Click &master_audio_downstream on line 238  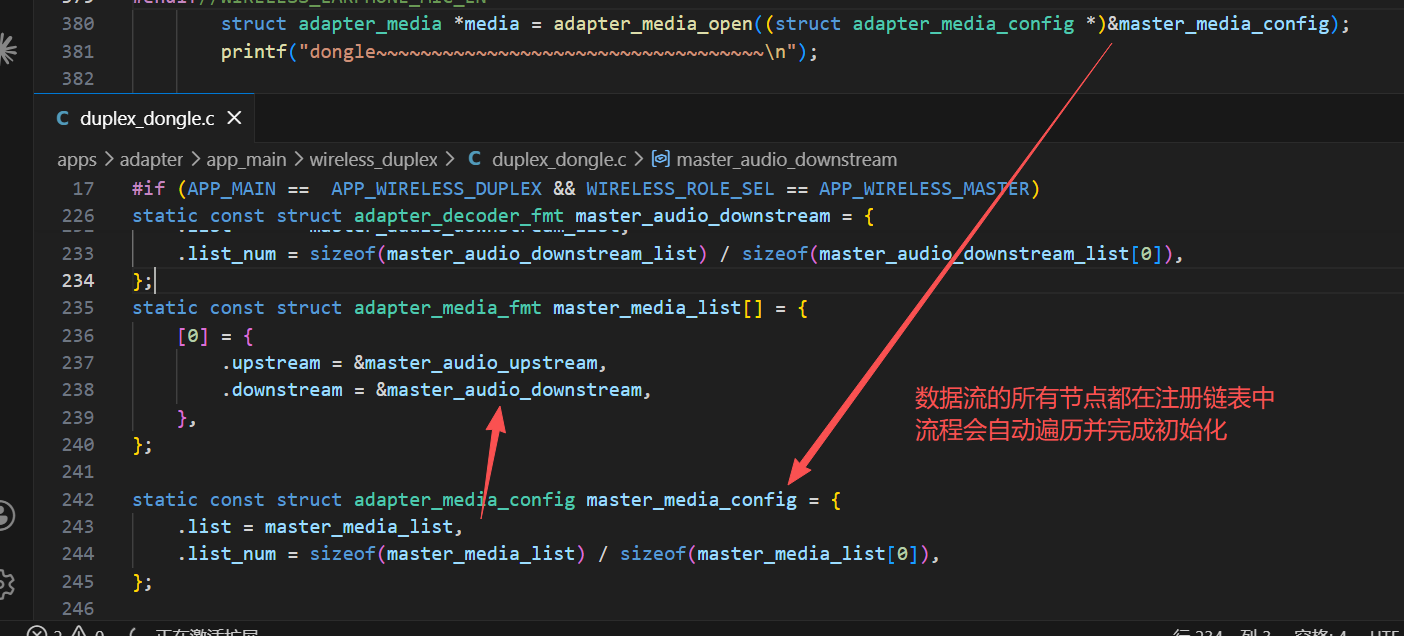click(509, 389)
